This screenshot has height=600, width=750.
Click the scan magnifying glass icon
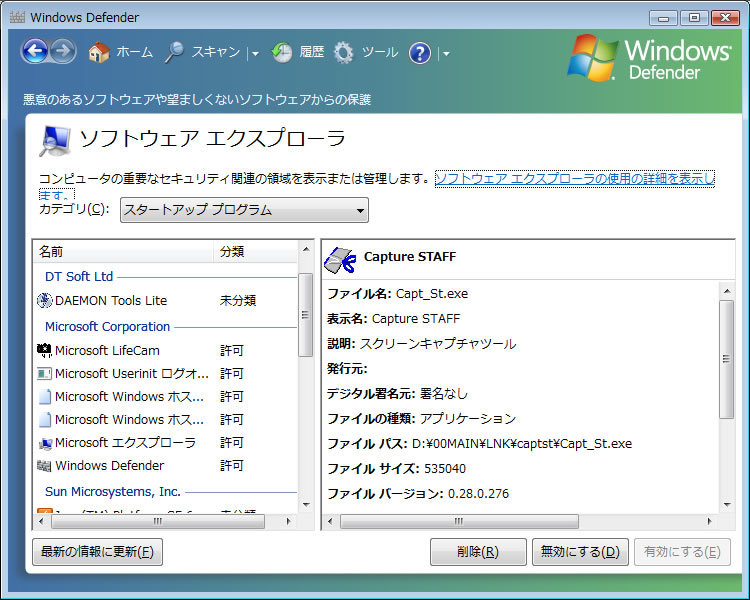point(174,52)
